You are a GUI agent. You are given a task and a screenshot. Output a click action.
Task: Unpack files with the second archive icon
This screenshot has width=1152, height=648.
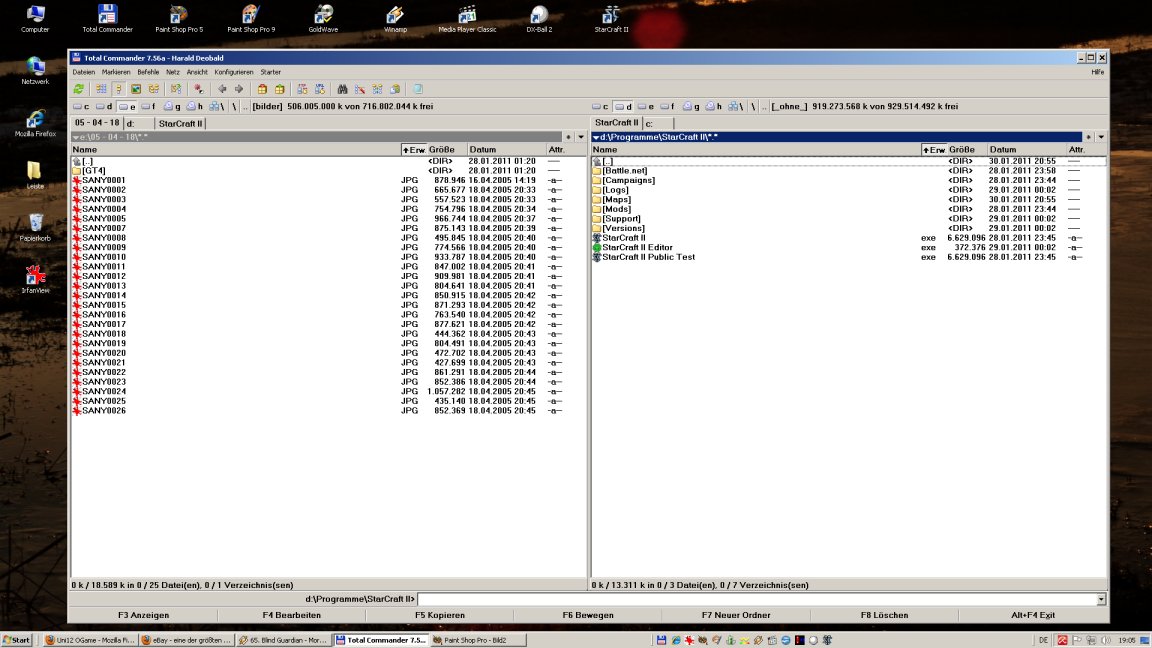(x=280, y=89)
